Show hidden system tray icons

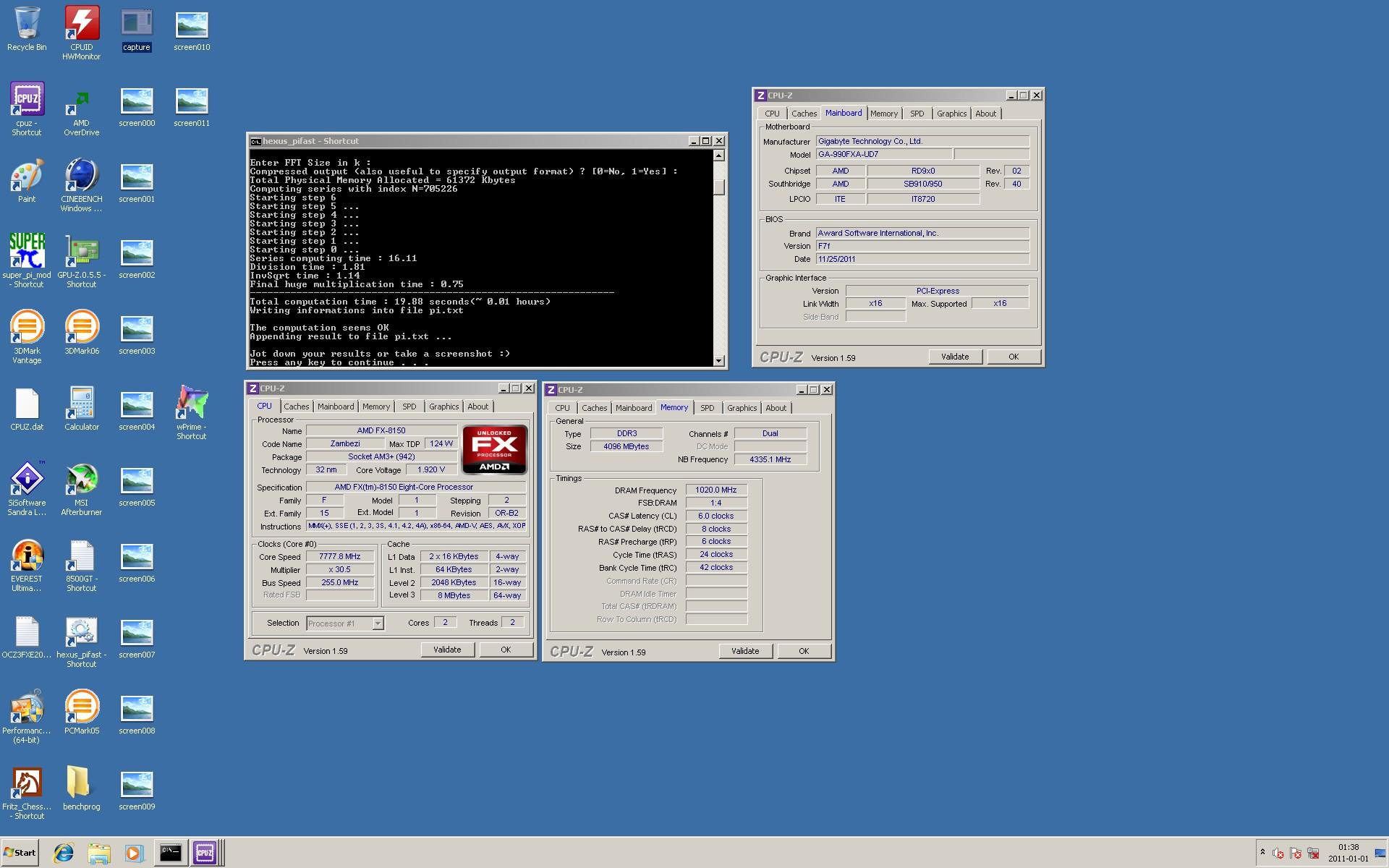(x=1262, y=852)
